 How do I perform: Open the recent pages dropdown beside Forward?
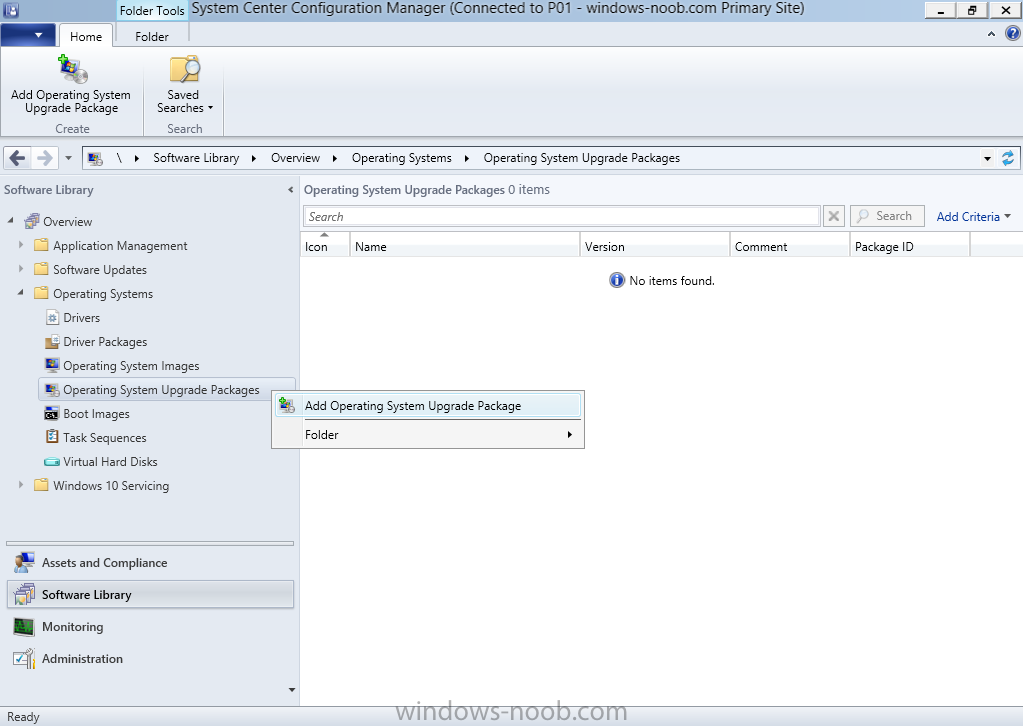click(69, 158)
